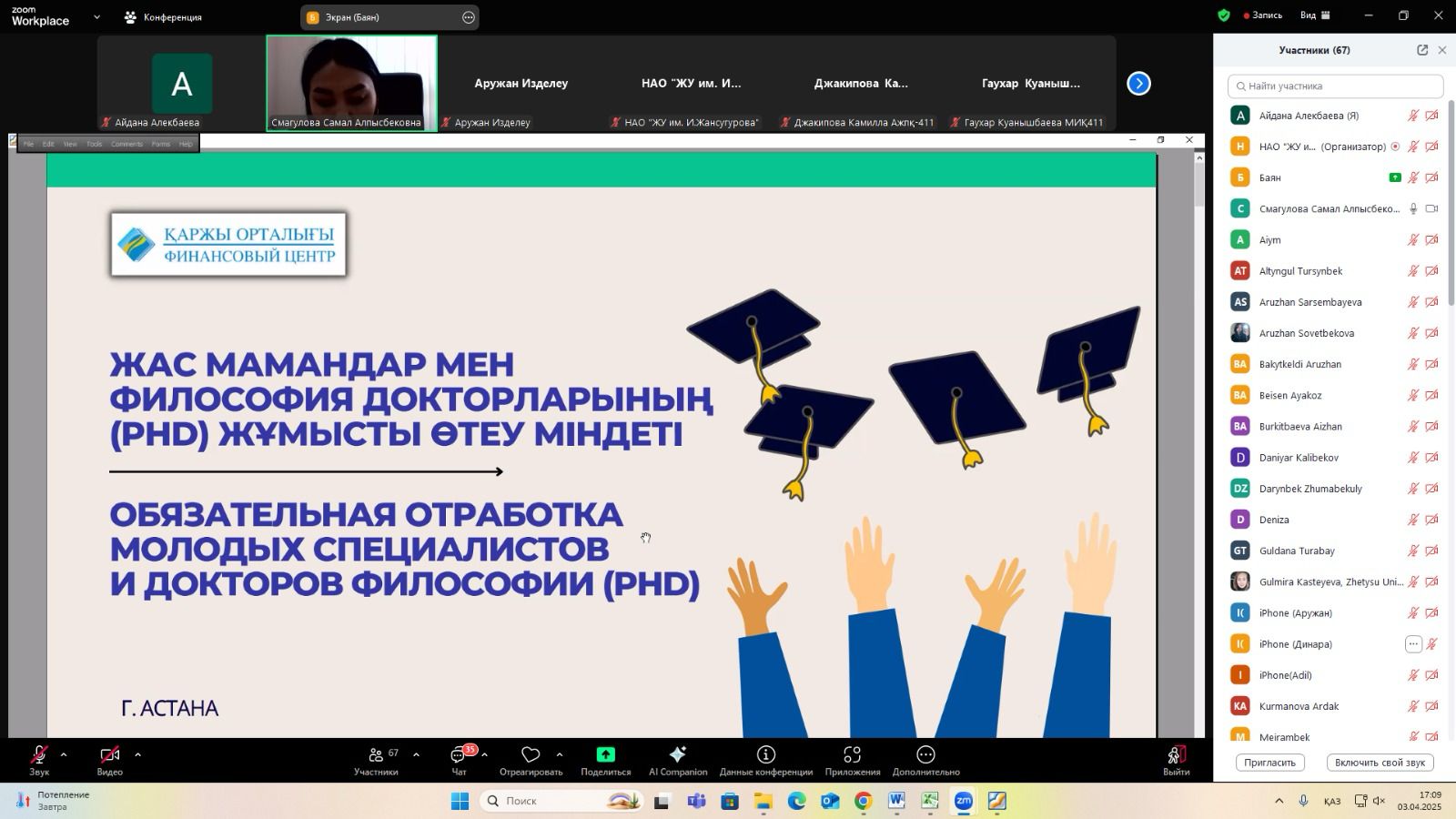This screenshot has height=819, width=1456.
Task: Click the Включить свой звук button
Action: [x=1380, y=763]
